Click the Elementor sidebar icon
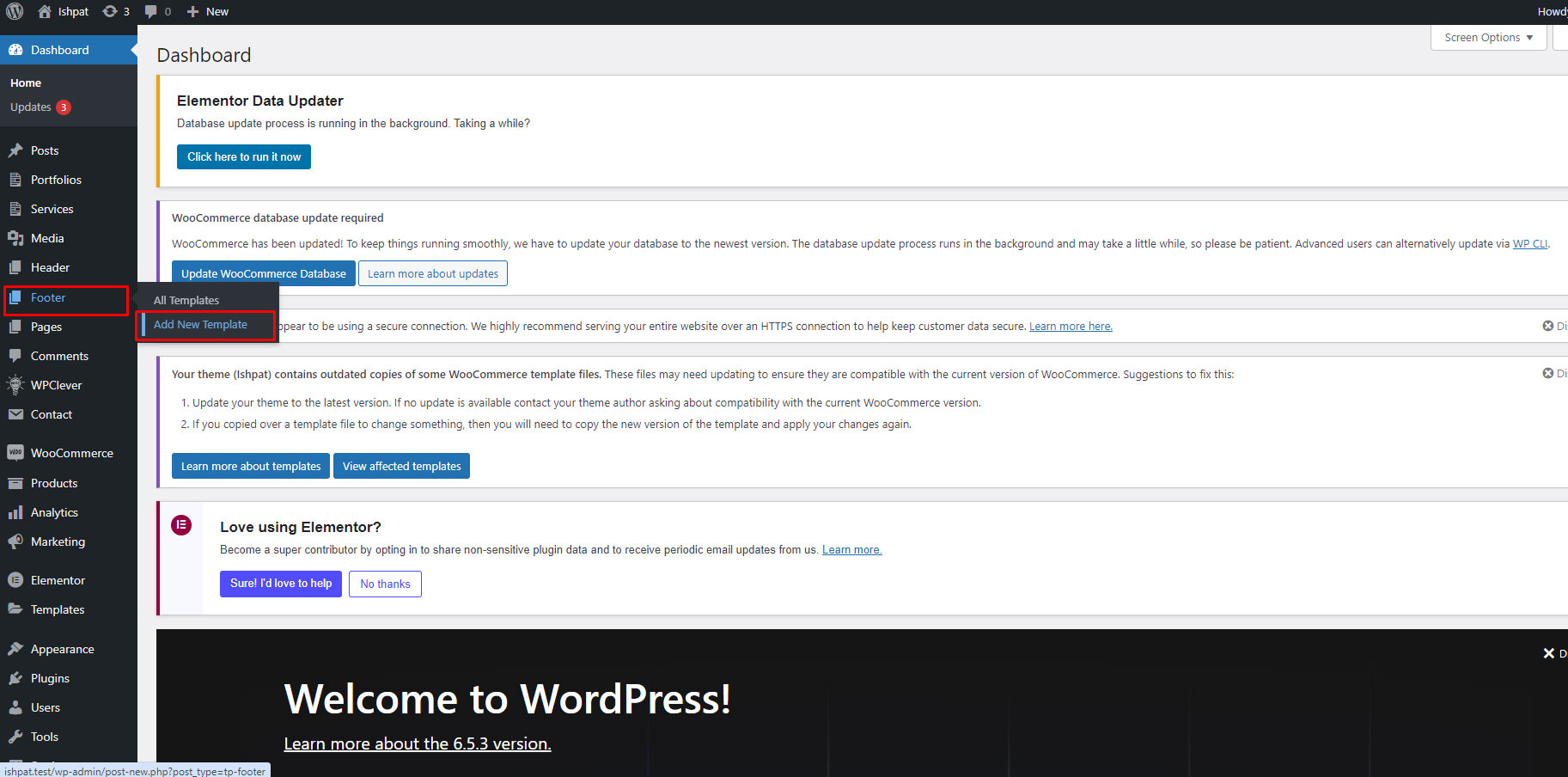 tap(15, 580)
